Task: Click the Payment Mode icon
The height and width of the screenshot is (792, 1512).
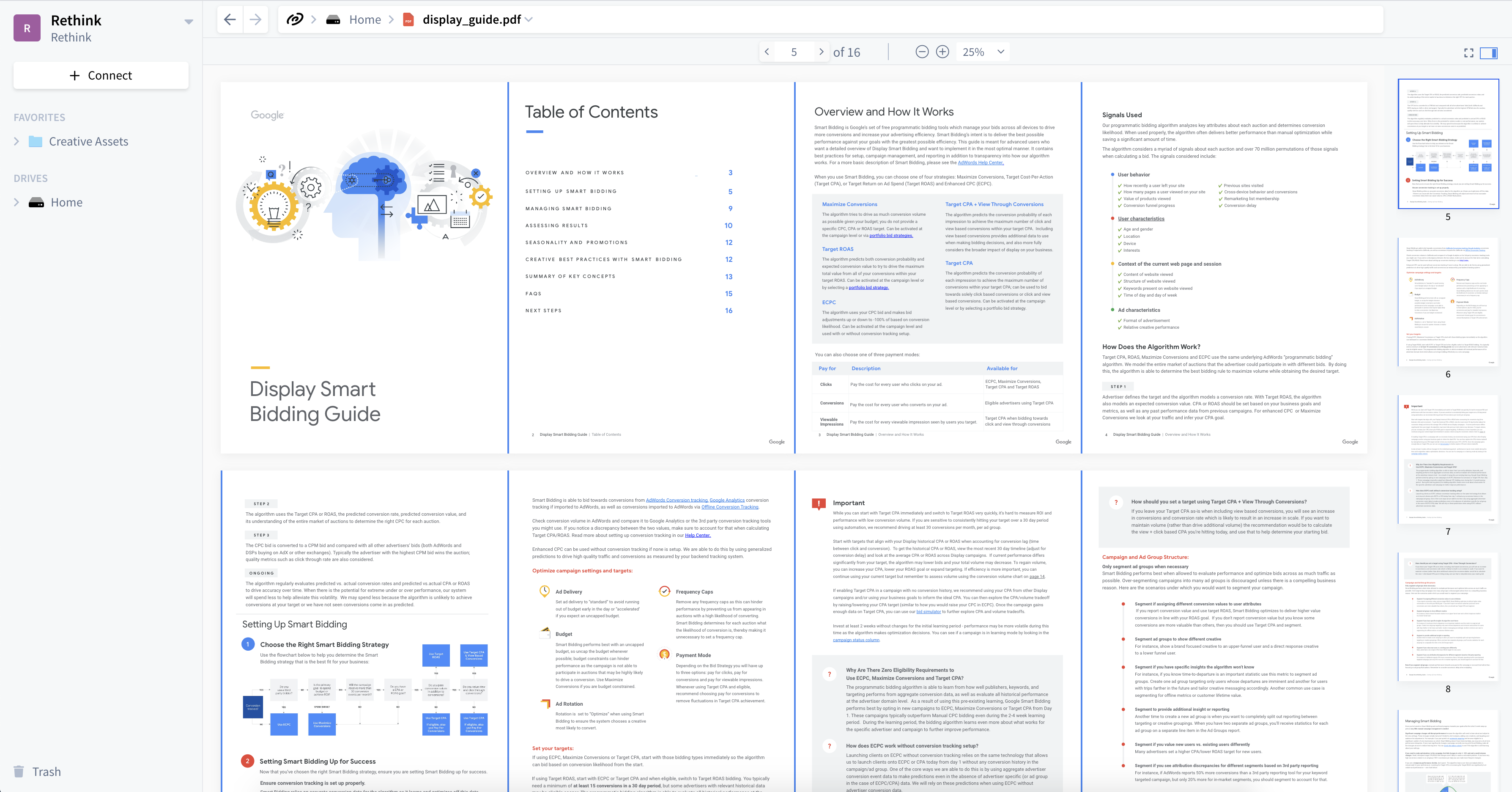Action: coord(664,654)
